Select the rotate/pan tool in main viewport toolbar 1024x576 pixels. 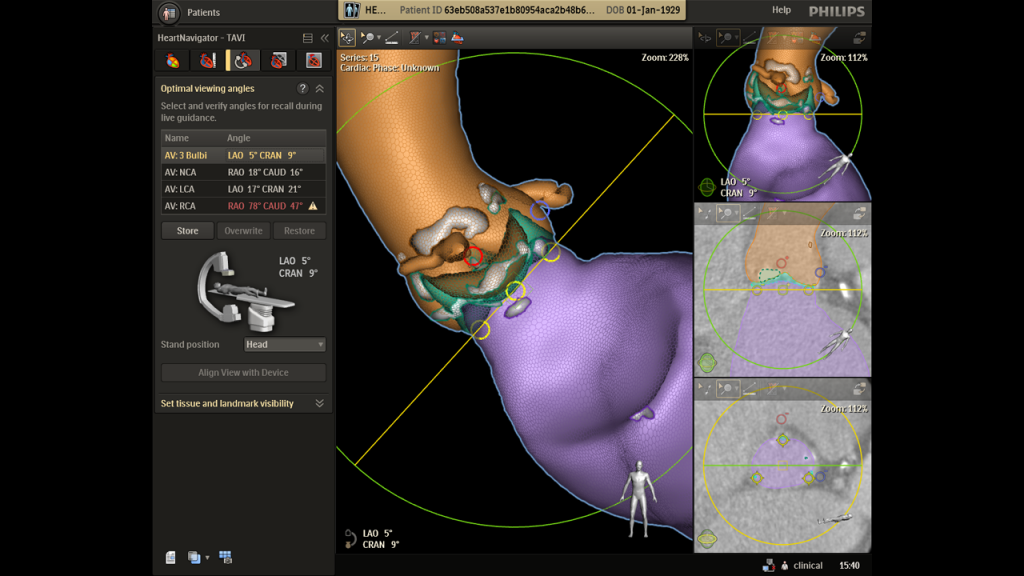point(347,38)
